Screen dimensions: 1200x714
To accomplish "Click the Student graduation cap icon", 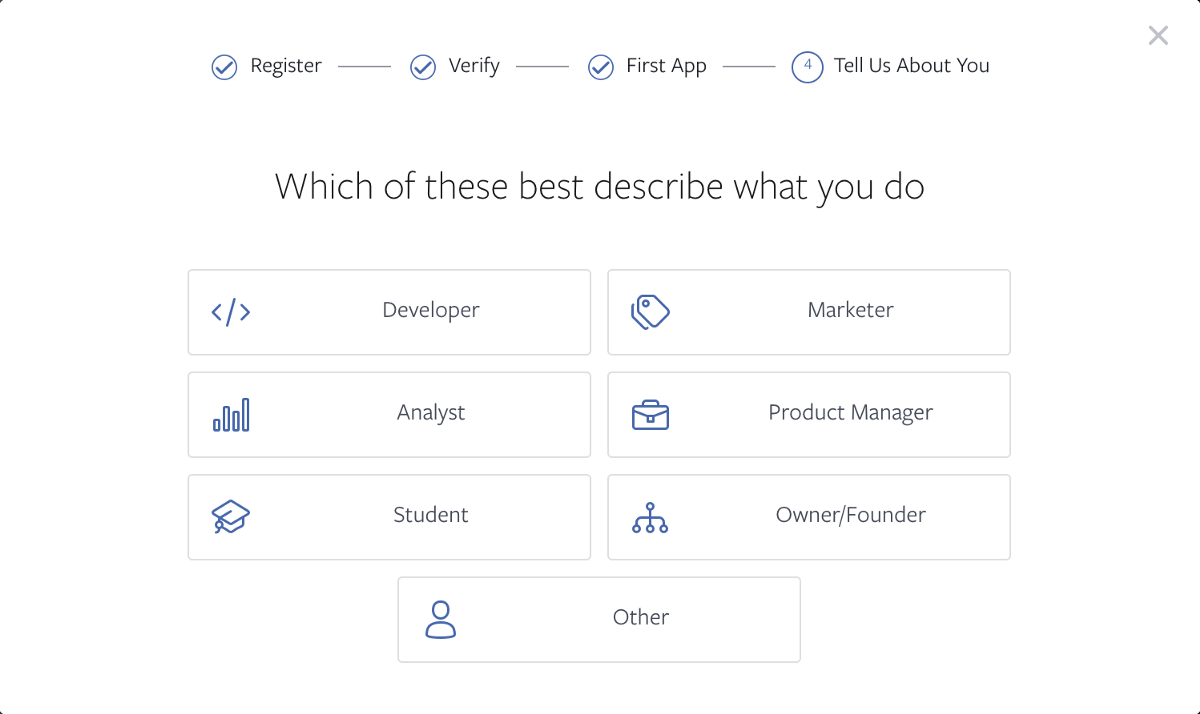I will 231,517.
